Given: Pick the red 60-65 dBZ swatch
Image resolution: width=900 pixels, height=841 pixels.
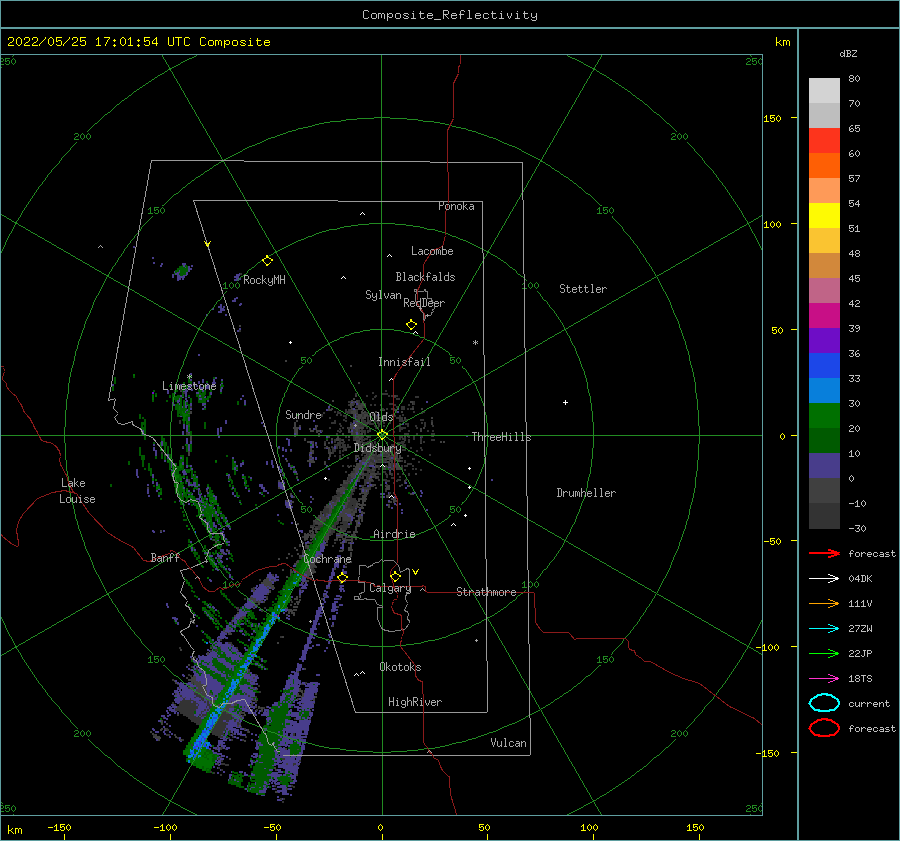Looking at the screenshot, I should 824,141.
